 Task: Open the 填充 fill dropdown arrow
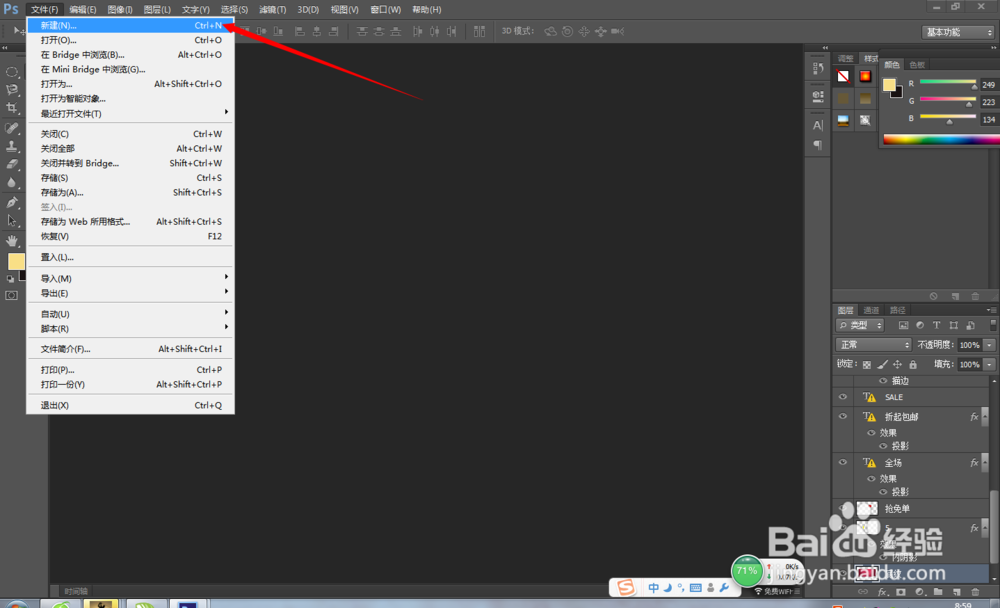tap(989, 365)
